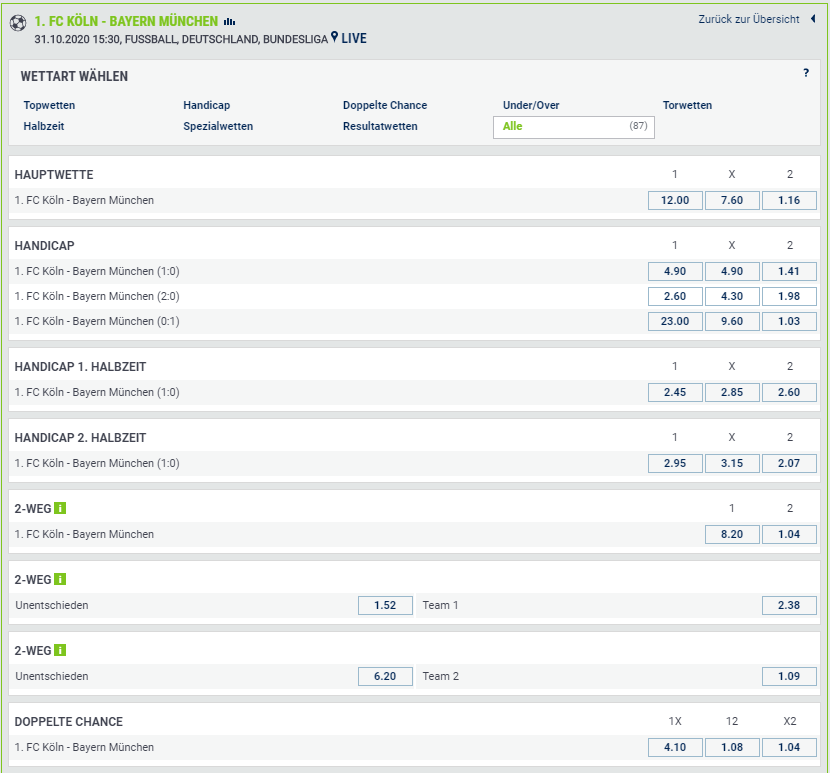
Task: Click the HANDICAP 1. HALBZEIT heading
Action: coord(80,366)
